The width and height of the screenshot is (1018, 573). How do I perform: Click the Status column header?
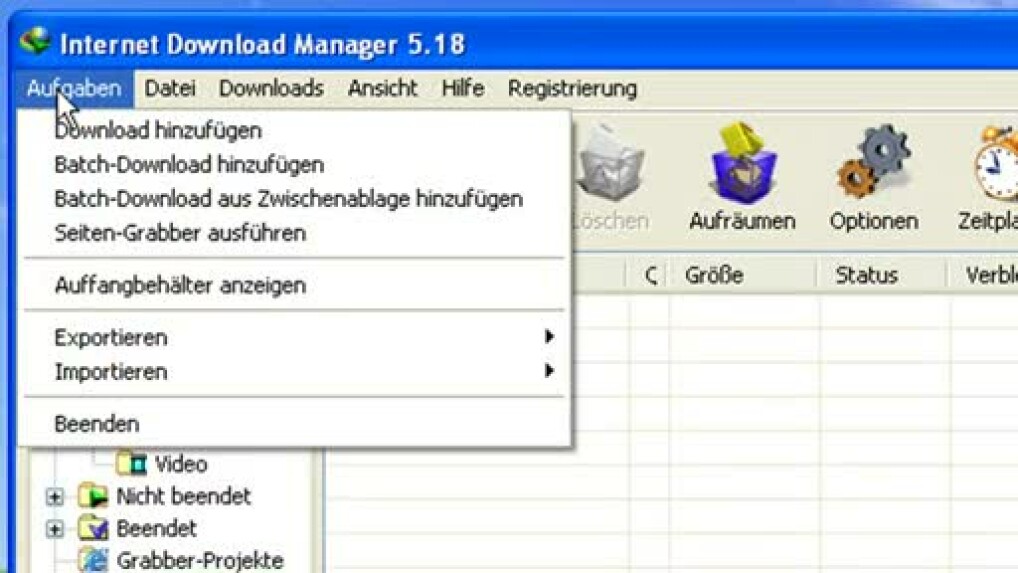click(866, 275)
